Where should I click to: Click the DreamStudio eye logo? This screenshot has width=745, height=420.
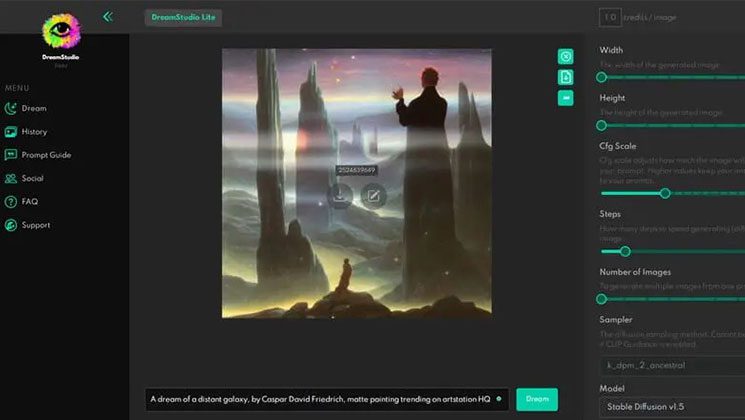tap(61, 31)
